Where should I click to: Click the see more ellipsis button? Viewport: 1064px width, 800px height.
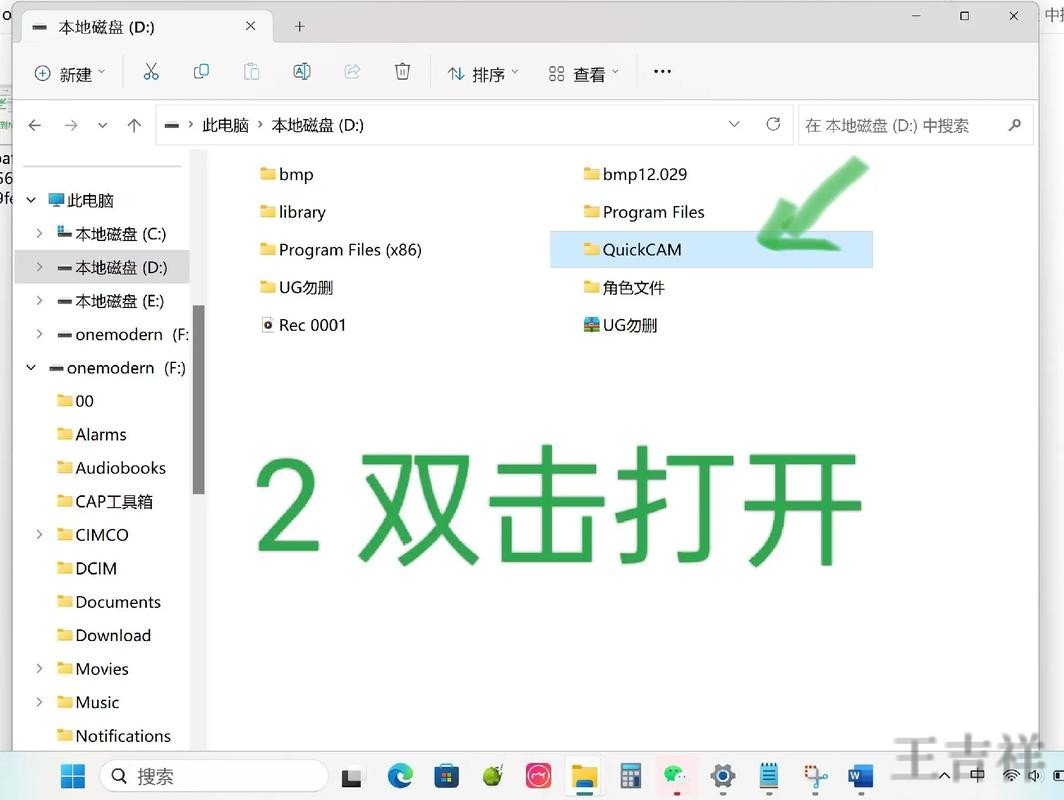point(662,72)
